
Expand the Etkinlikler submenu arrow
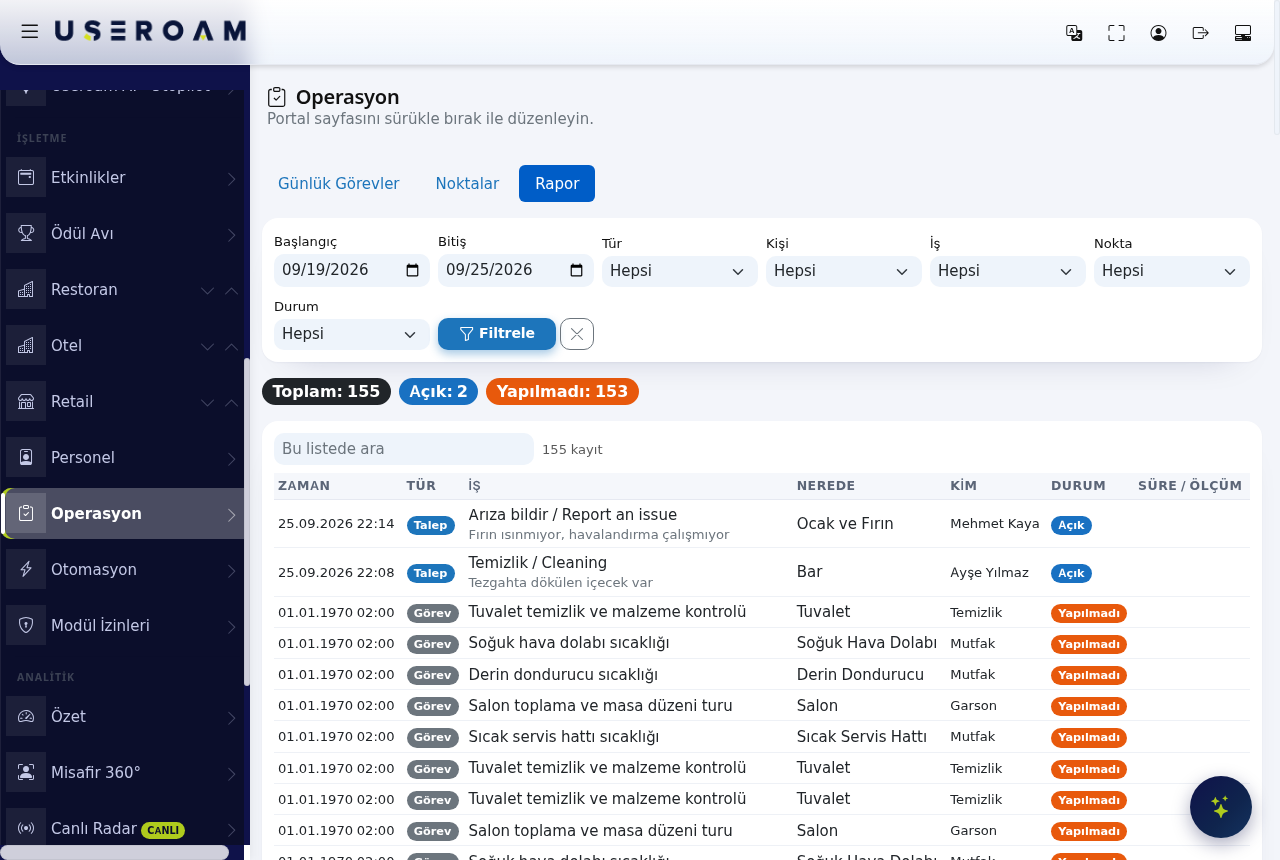coord(231,178)
